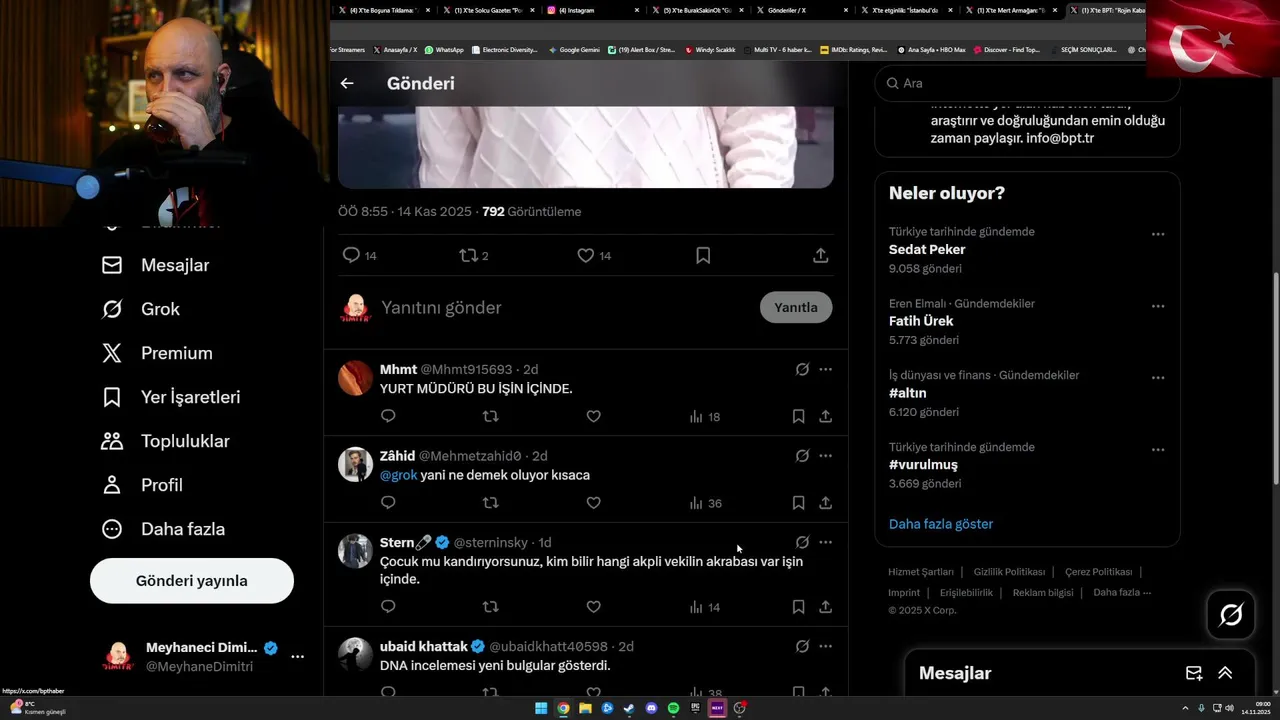The image size is (1280, 720).
Task: Open options for Fatih Ürek trend
Action: point(1158,306)
